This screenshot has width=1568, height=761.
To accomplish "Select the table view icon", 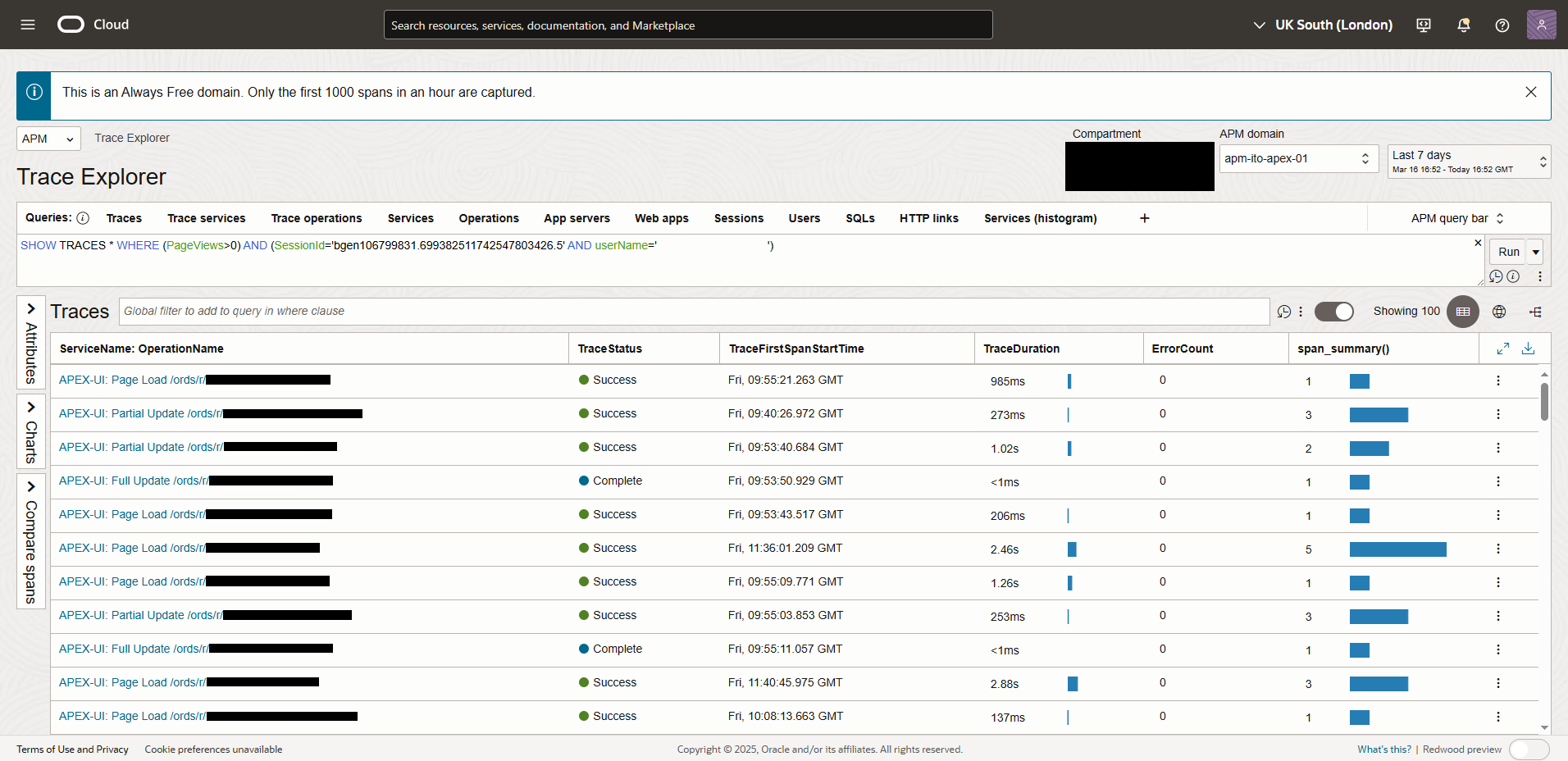I will tap(1463, 312).
